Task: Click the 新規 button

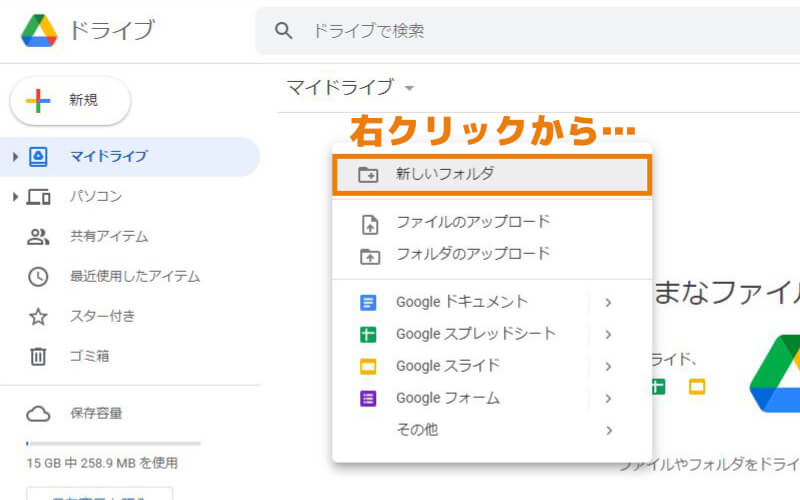Action: 70,101
